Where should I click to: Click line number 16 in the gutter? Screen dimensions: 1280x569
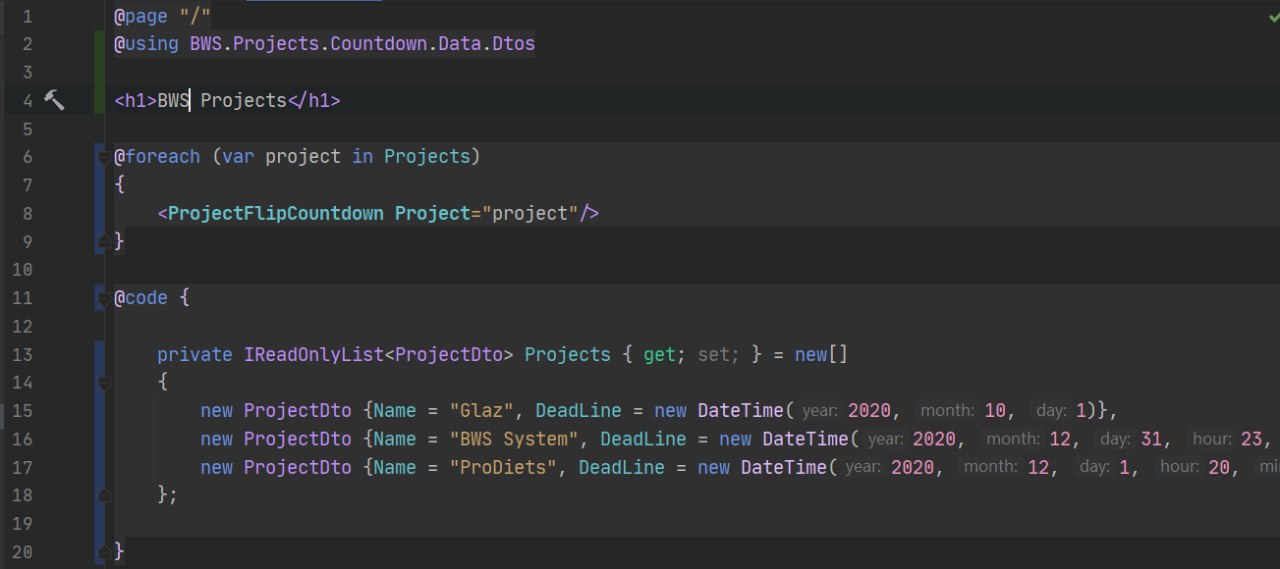click(22, 438)
